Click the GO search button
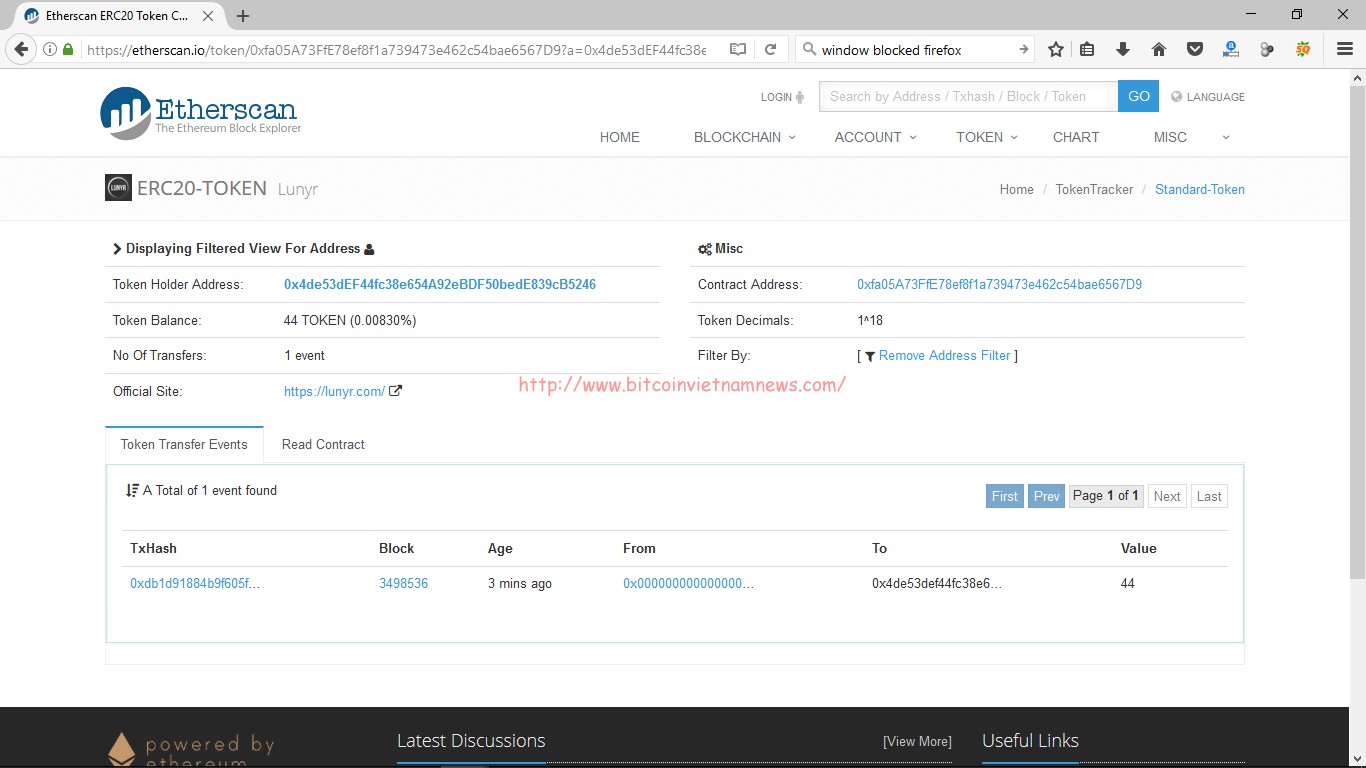Screen dimensions: 1366x768 (1138, 96)
